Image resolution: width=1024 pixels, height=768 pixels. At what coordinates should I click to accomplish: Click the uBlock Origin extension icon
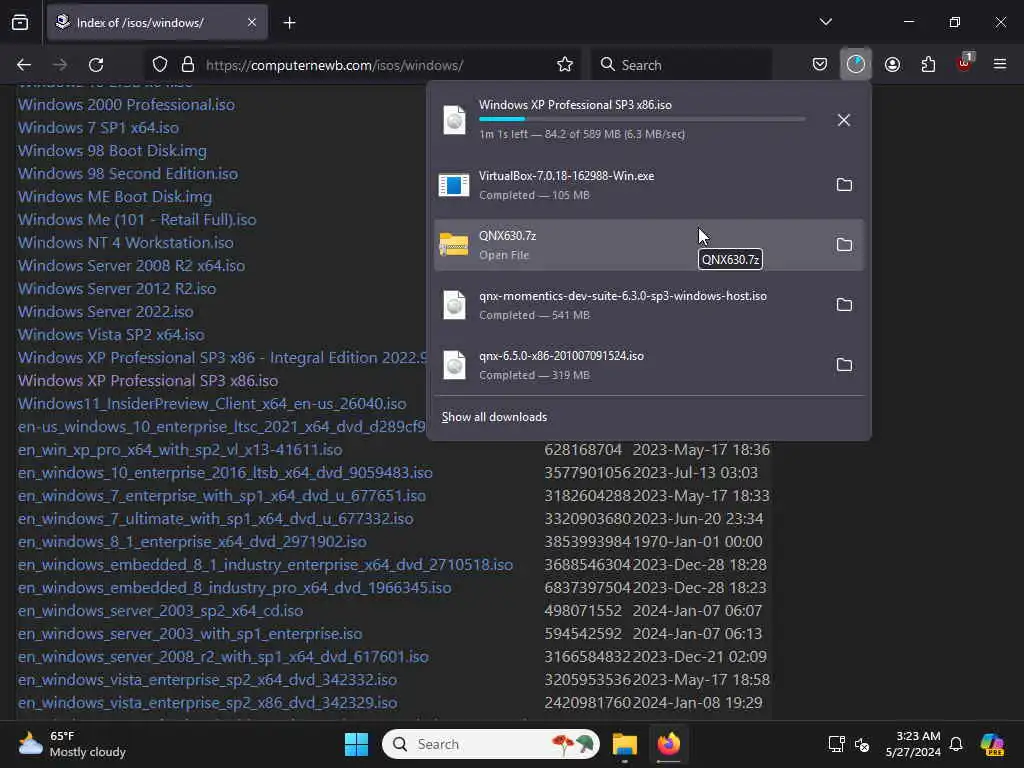pyautogui.click(x=965, y=63)
